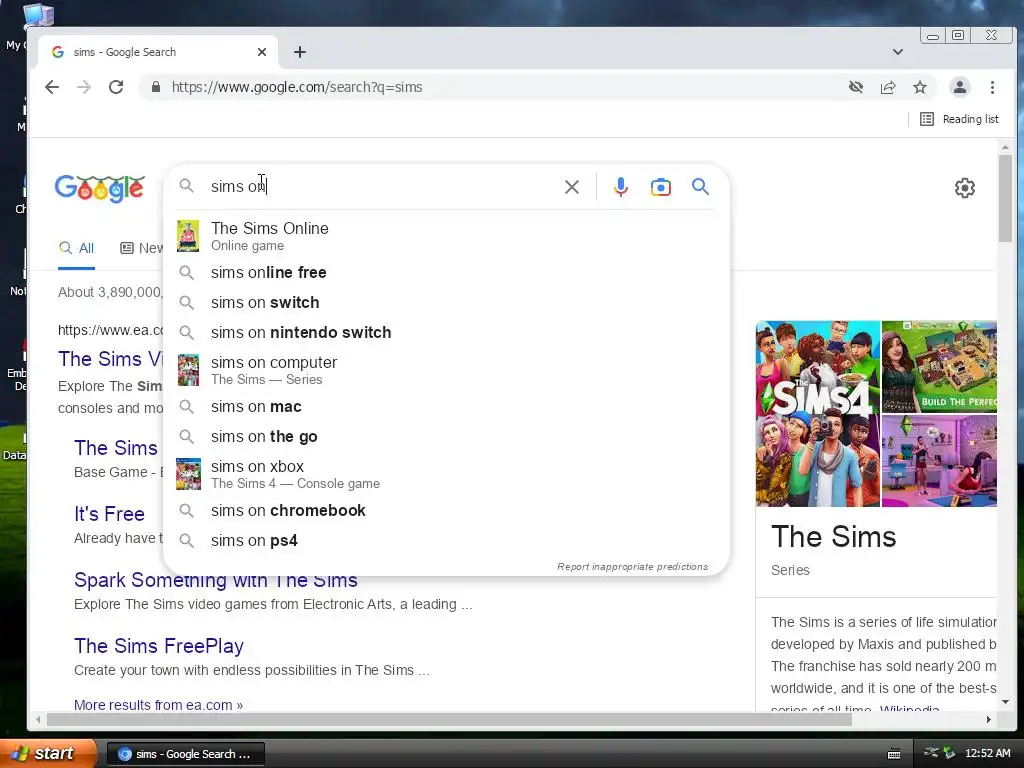The height and width of the screenshot is (768, 1024).
Task: Open Google quick settings gear
Action: point(965,188)
